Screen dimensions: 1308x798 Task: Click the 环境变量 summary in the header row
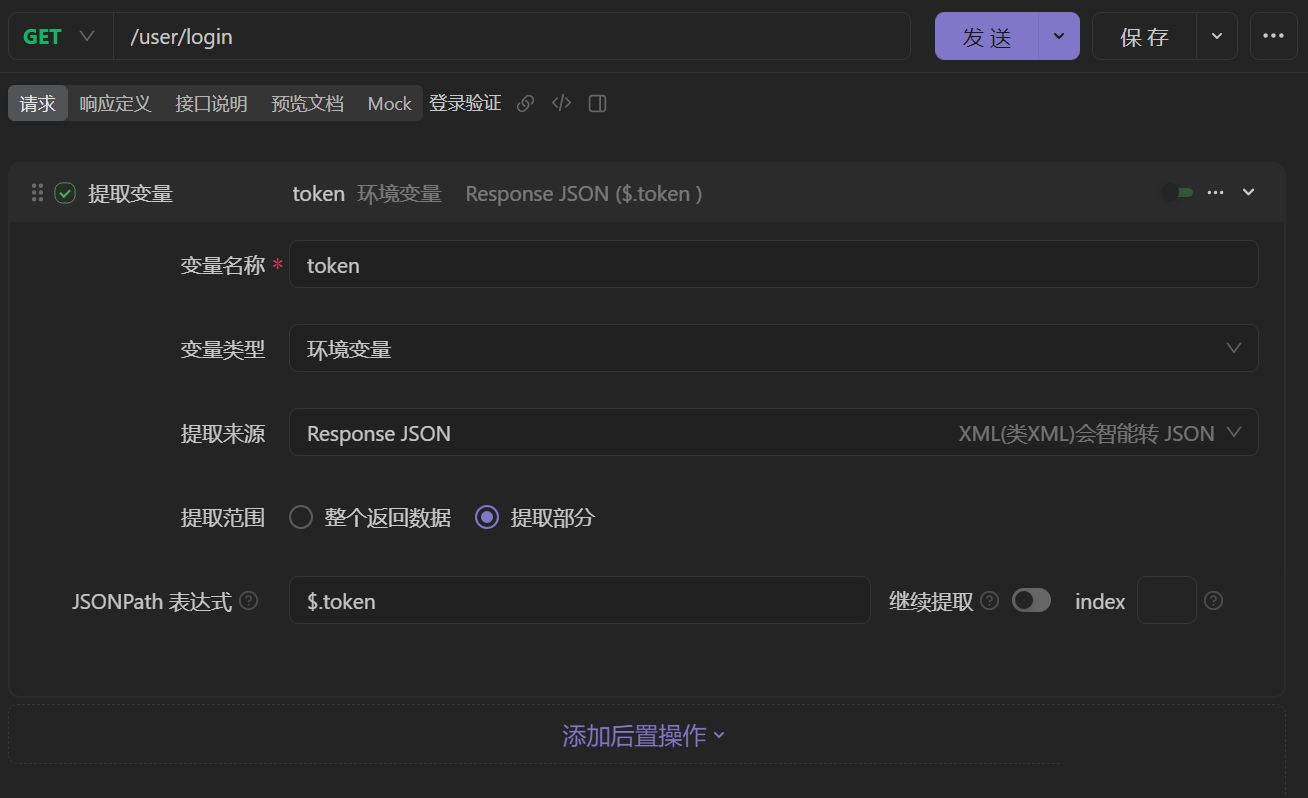[399, 193]
